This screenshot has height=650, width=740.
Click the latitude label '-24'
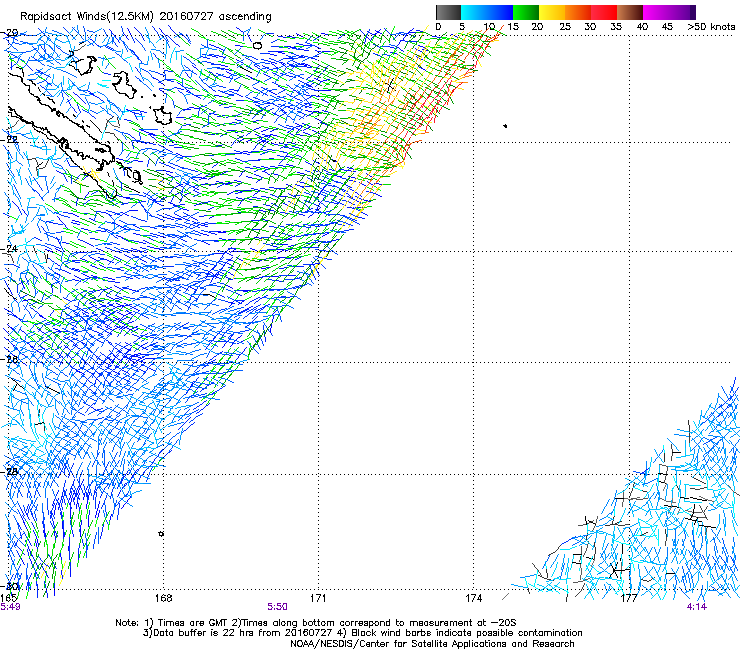click(x=10, y=248)
